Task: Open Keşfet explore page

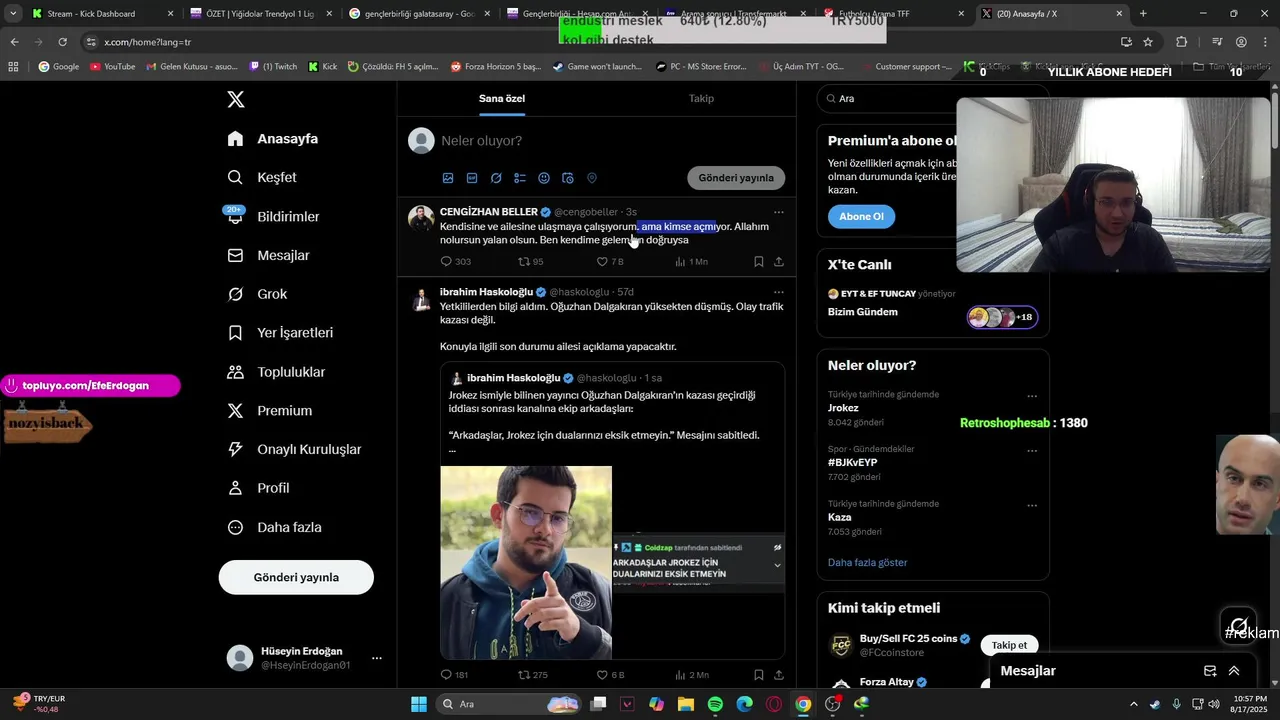Action: point(262,177)
